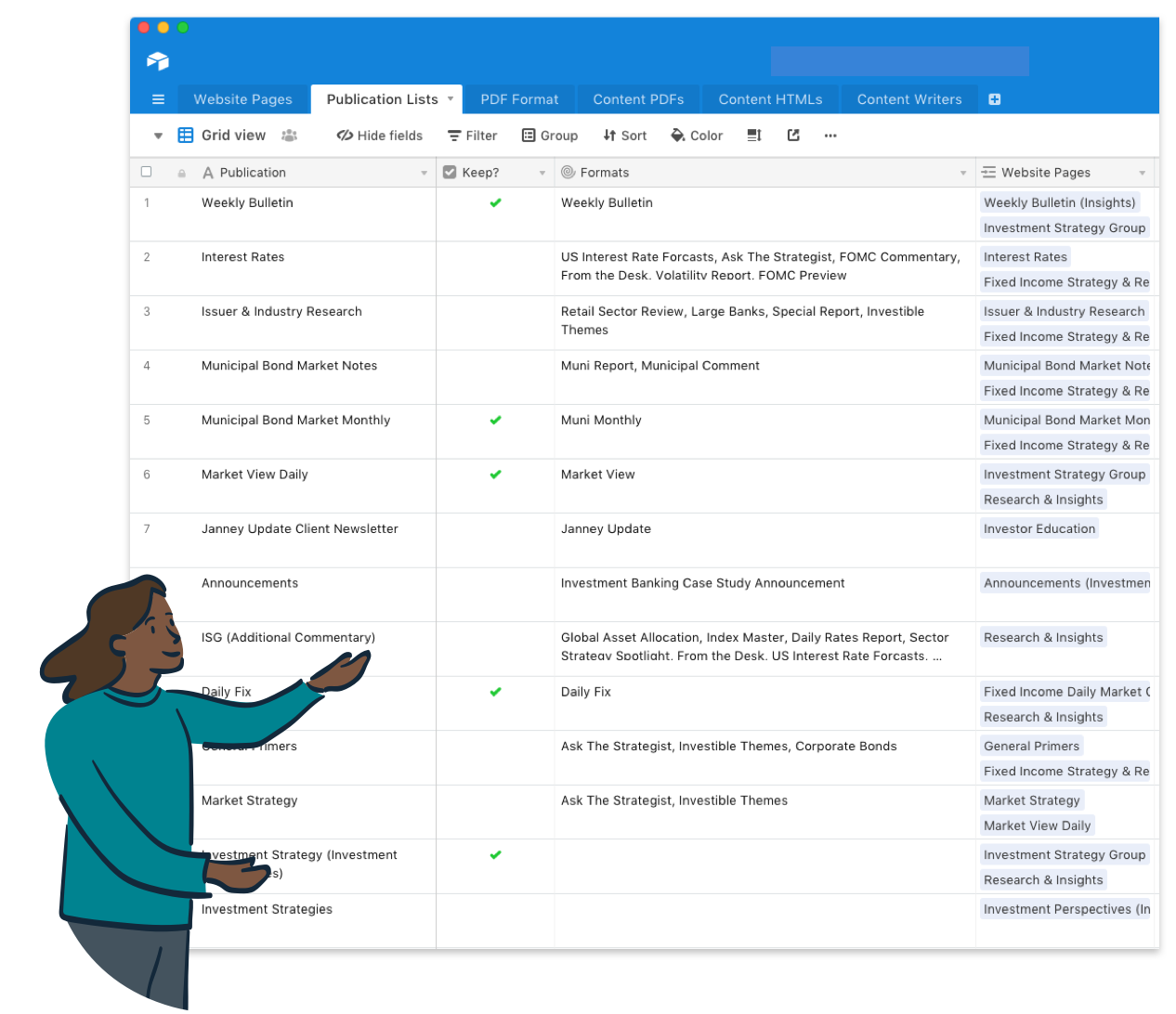The height and width of the screenshot is (1014, 1176).
Task: Open the Group options
Action: [x=549, y=136]
